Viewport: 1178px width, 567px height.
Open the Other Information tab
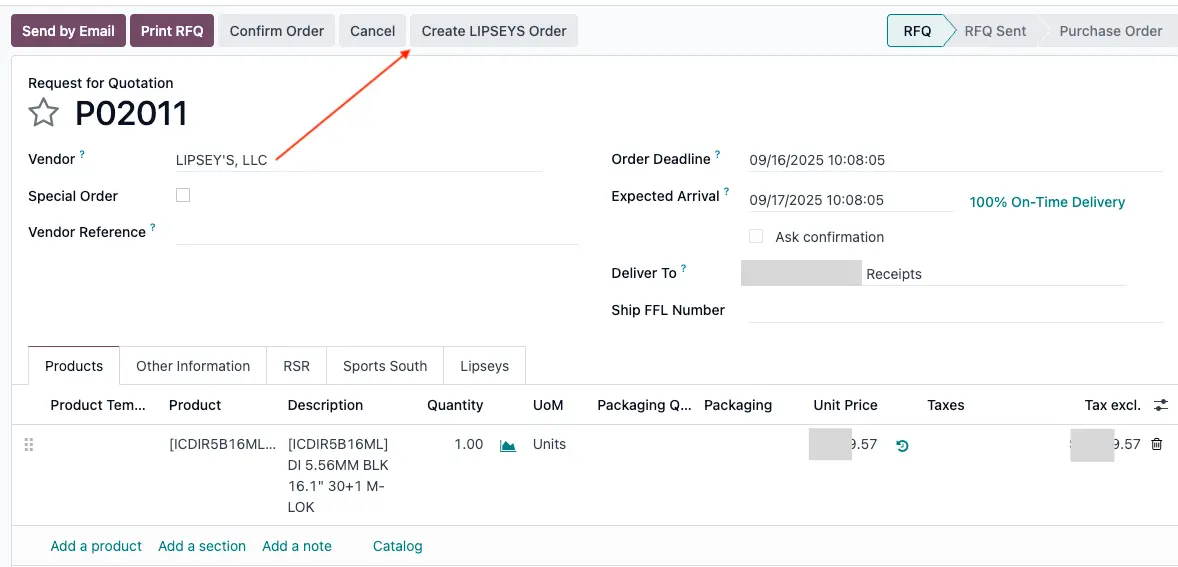(193, 366)
